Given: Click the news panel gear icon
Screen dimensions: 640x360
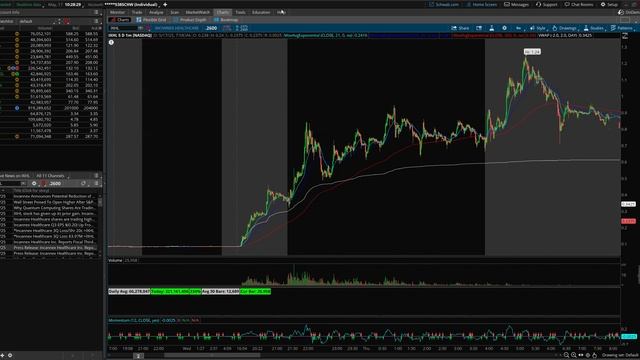Looking at the screenshot, I should [x=34, y=184].
